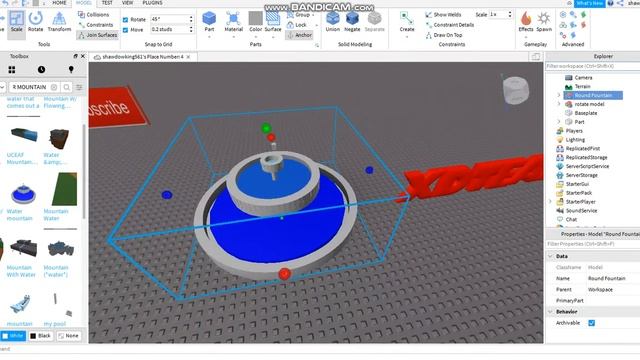Image resolution: width=640 pixels, height=360 pixels.
Task: Click the view selector cube
Action: click(x=516, y=90)
